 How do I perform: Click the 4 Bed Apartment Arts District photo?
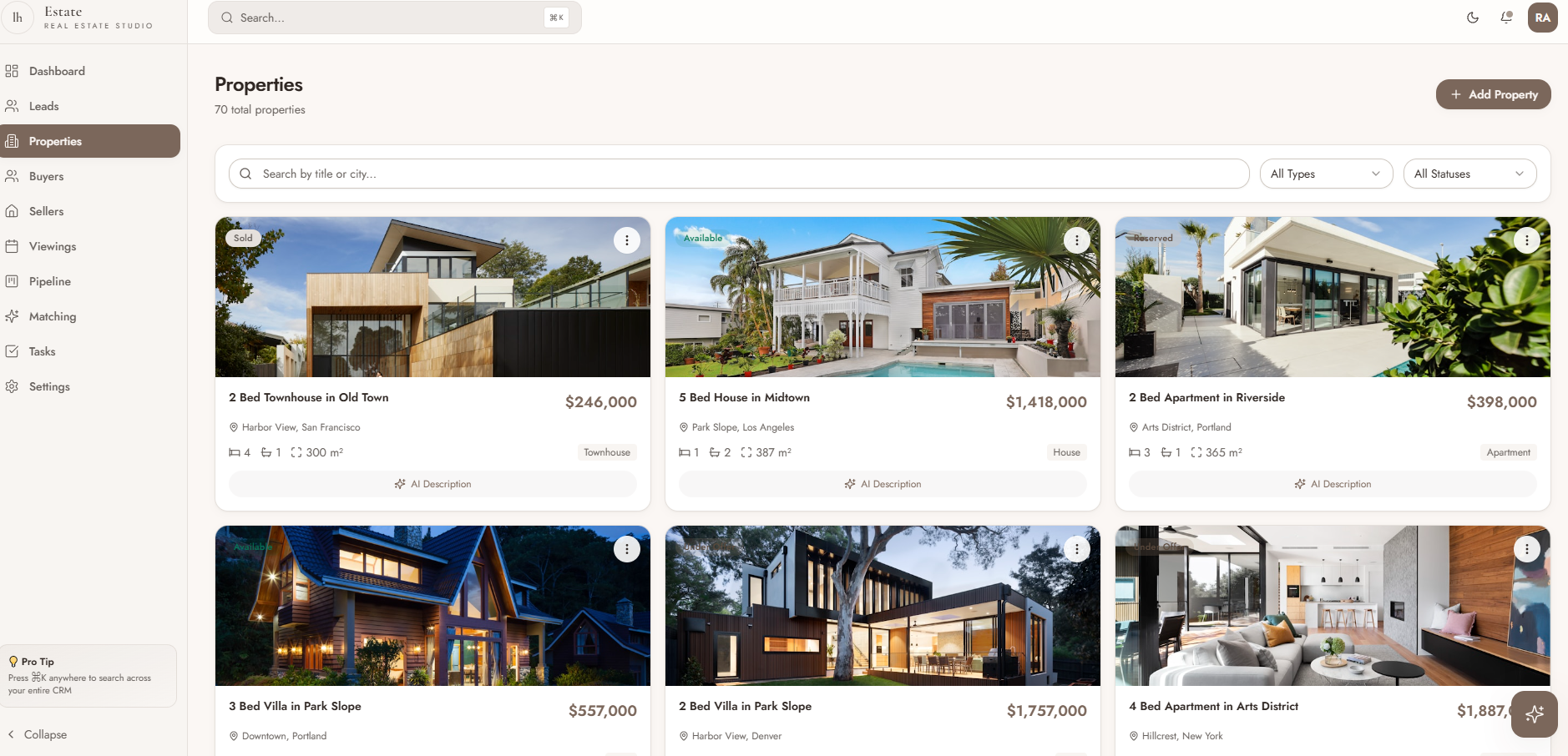click(1333, 606)
